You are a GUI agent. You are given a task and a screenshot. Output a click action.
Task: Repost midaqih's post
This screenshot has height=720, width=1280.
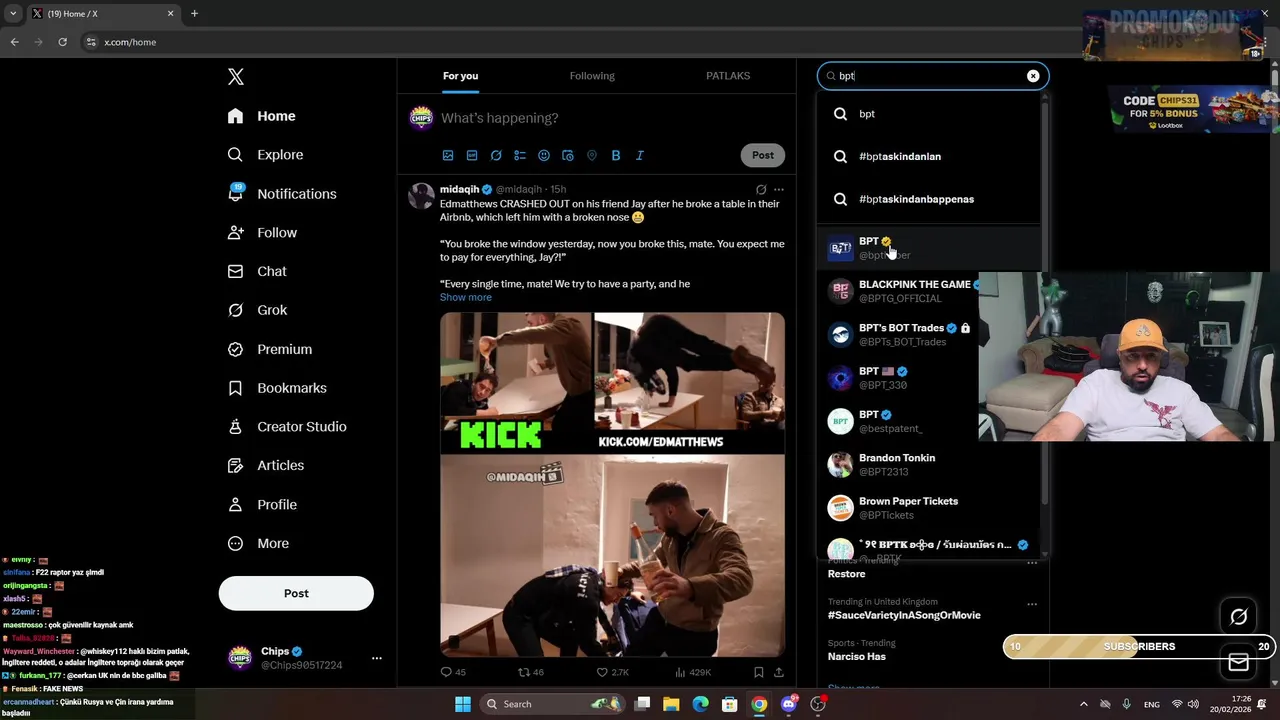[x=530, y=672]
